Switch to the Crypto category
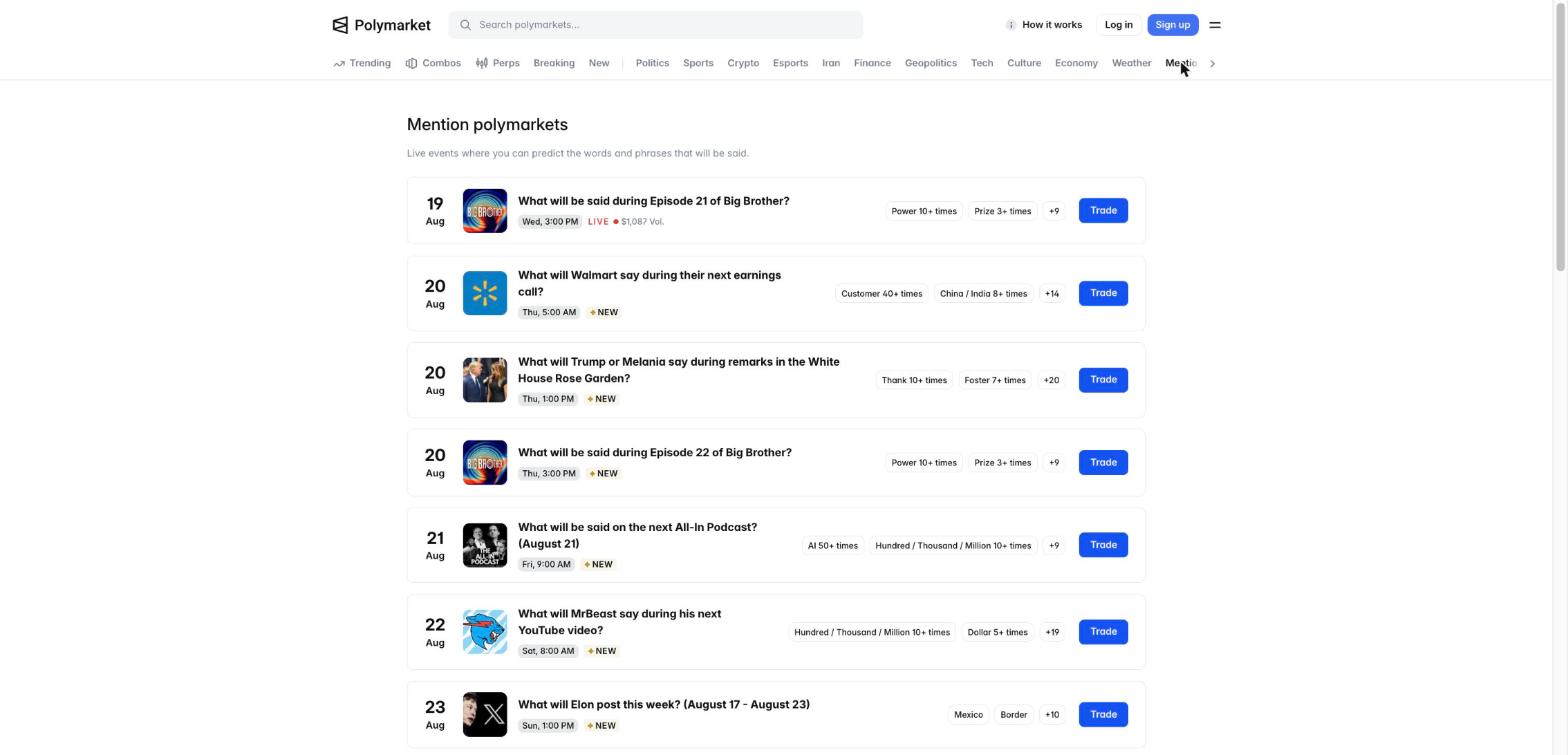Screen dimensions: 1568x755 tap(743, 63)
